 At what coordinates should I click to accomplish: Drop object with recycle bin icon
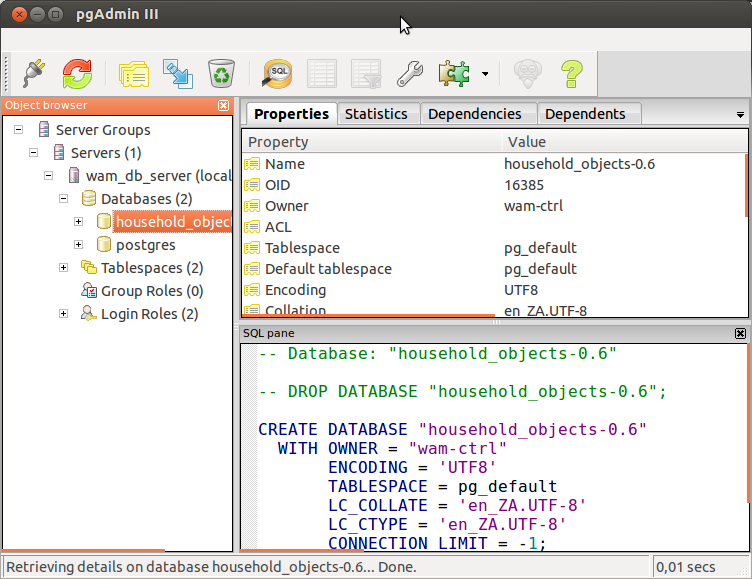pos(221,73)
